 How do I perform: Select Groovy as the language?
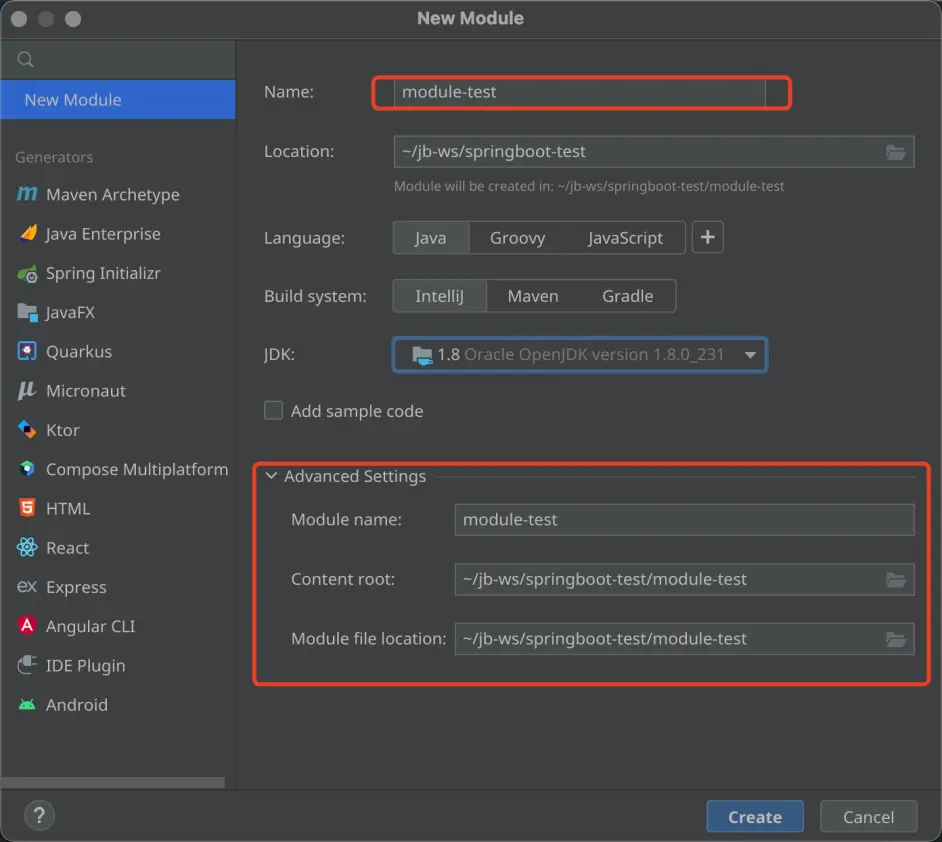pyautogui.click(x=517, y=237)
